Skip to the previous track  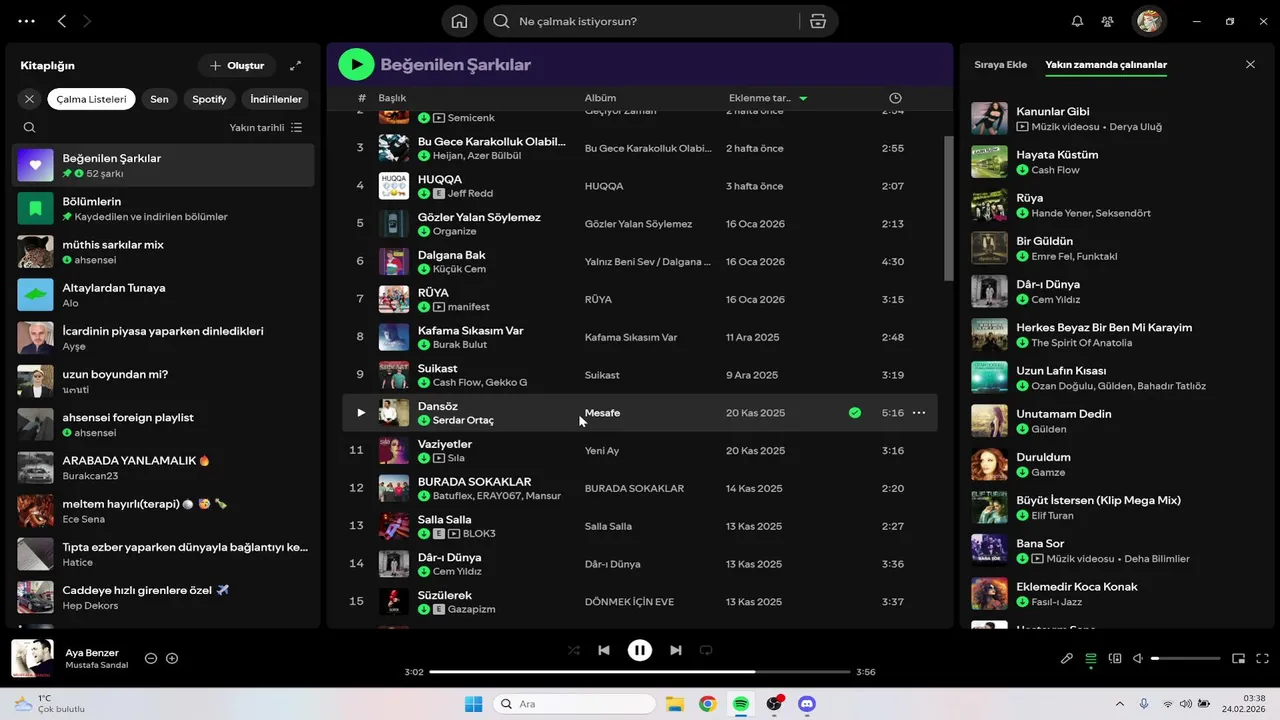(604, 650)
